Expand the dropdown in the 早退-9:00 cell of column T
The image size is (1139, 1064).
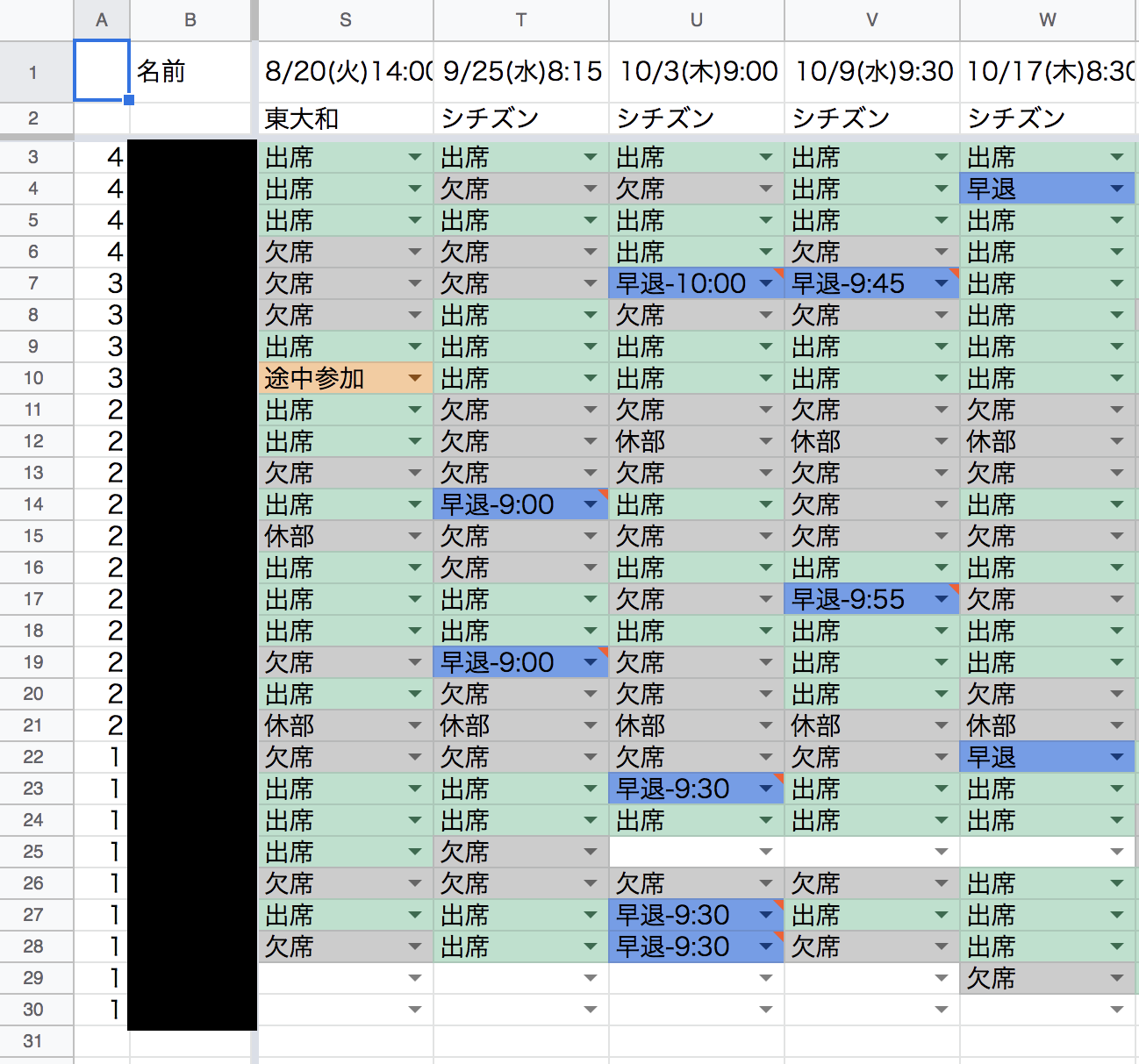(x=591, y=504)
